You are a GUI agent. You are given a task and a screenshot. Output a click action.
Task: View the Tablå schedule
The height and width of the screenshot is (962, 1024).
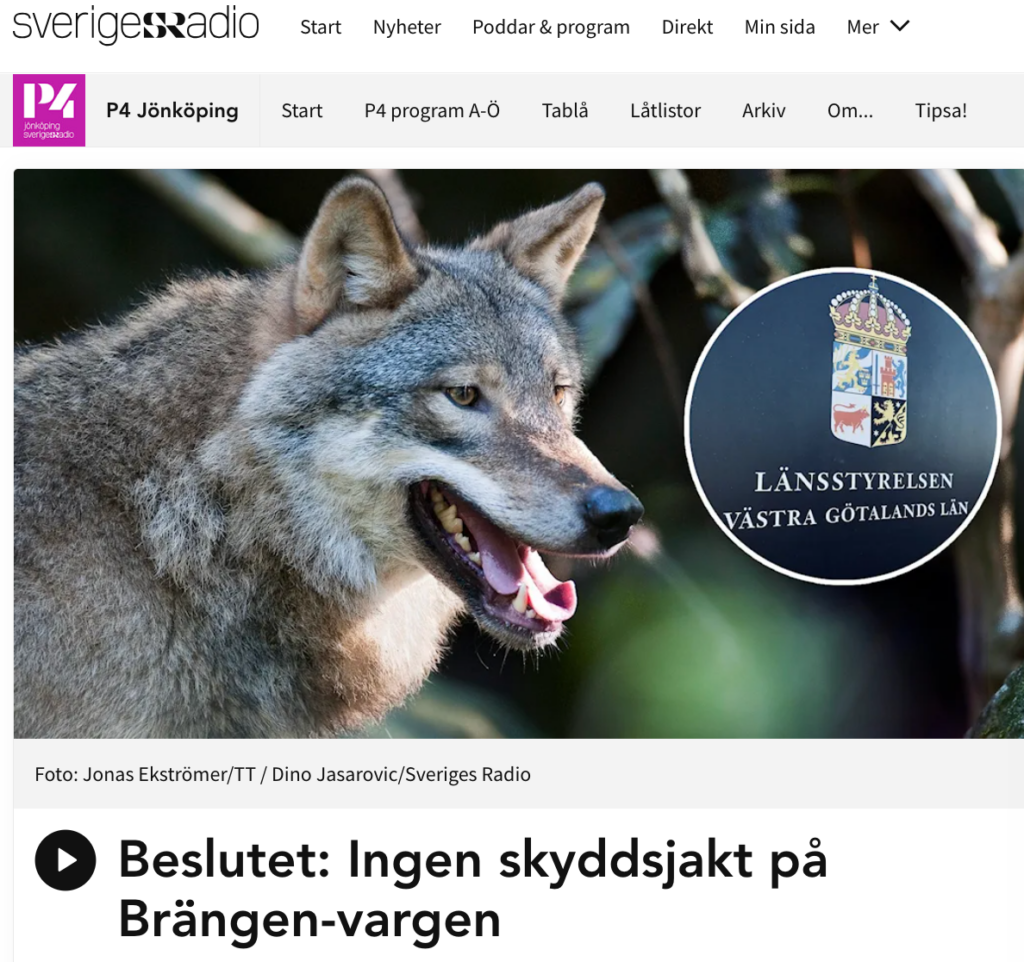coord(565,110)
